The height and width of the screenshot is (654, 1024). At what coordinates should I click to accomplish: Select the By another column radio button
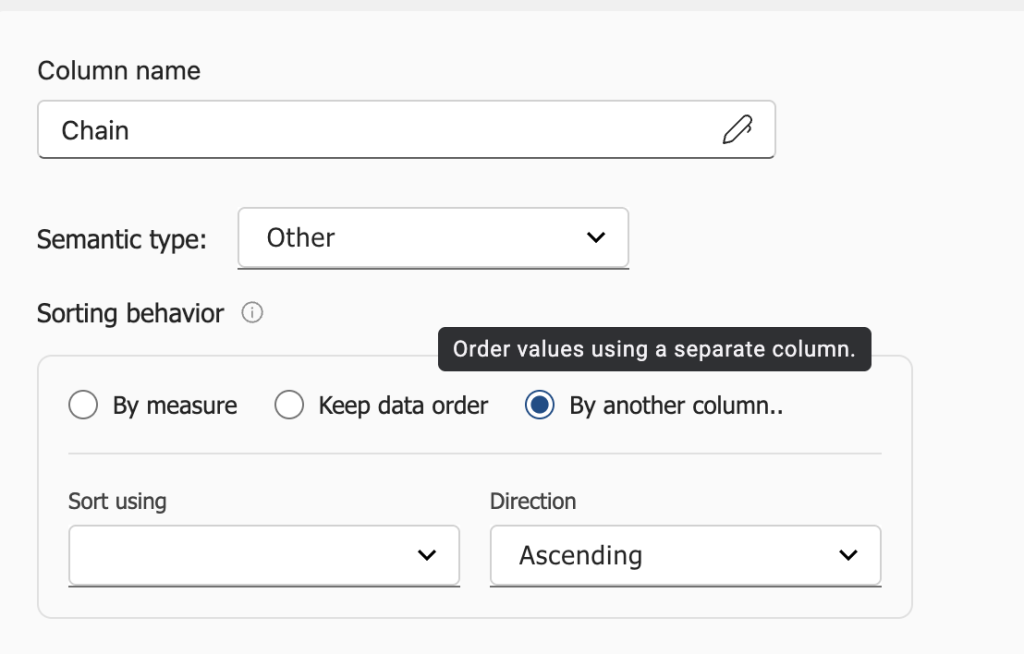tap(540, 406)
